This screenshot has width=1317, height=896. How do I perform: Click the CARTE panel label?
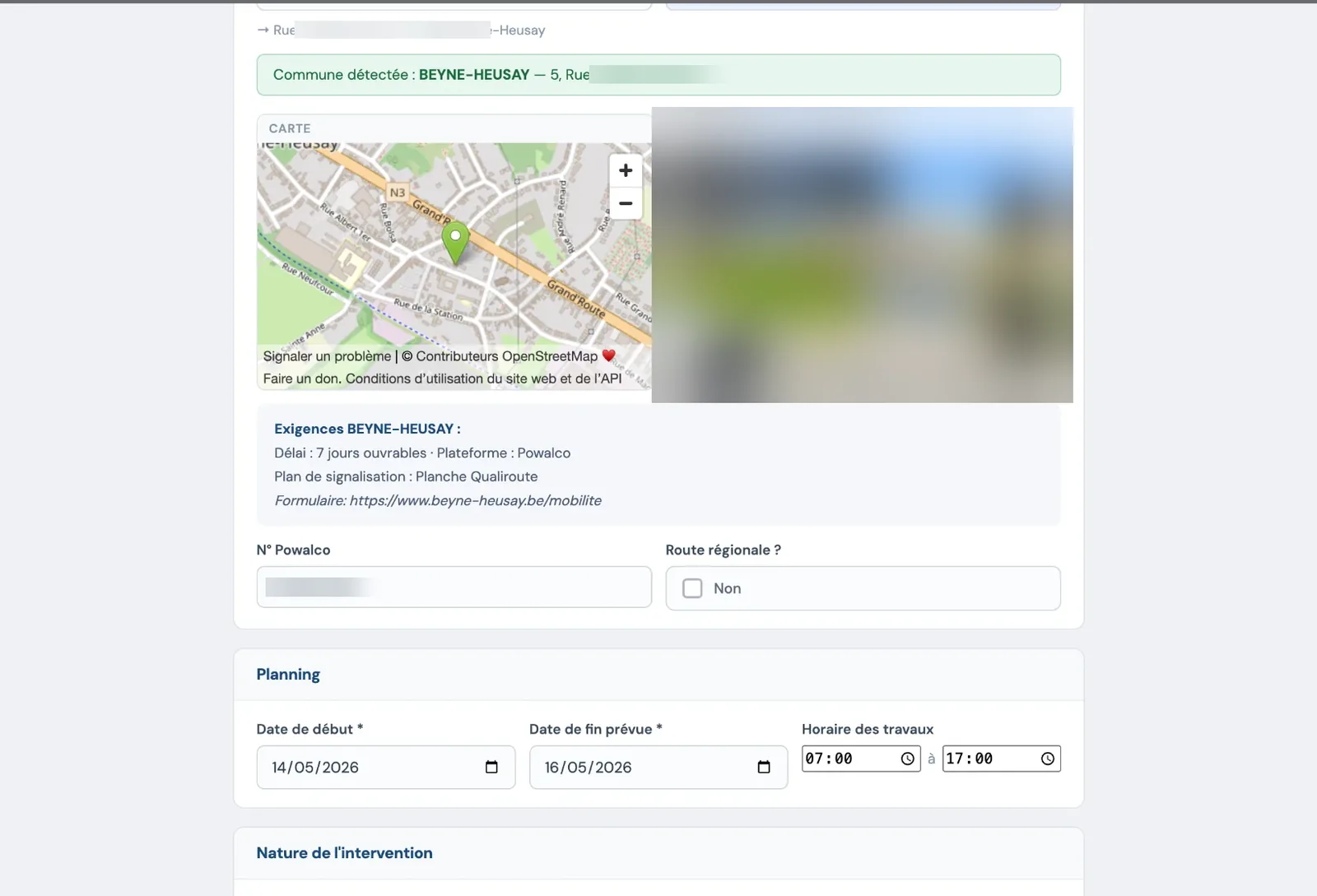click(290, 128)
